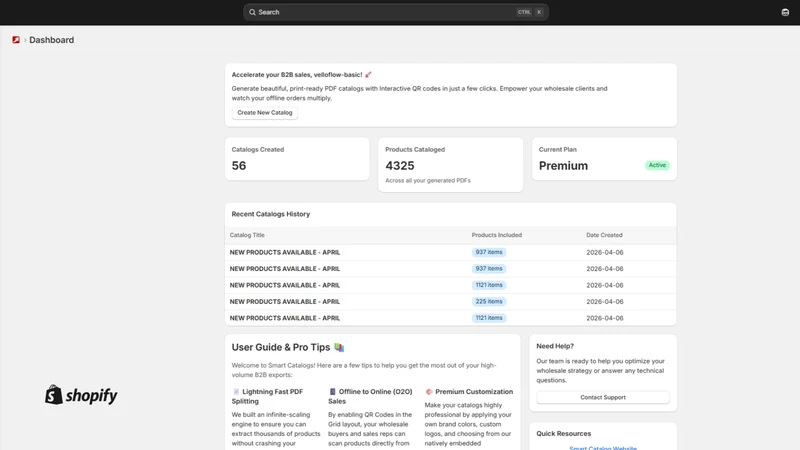The height and width of the screenshot is (450, 800).
Task: Click the search magnifier icon
Action: pos(252,12)
